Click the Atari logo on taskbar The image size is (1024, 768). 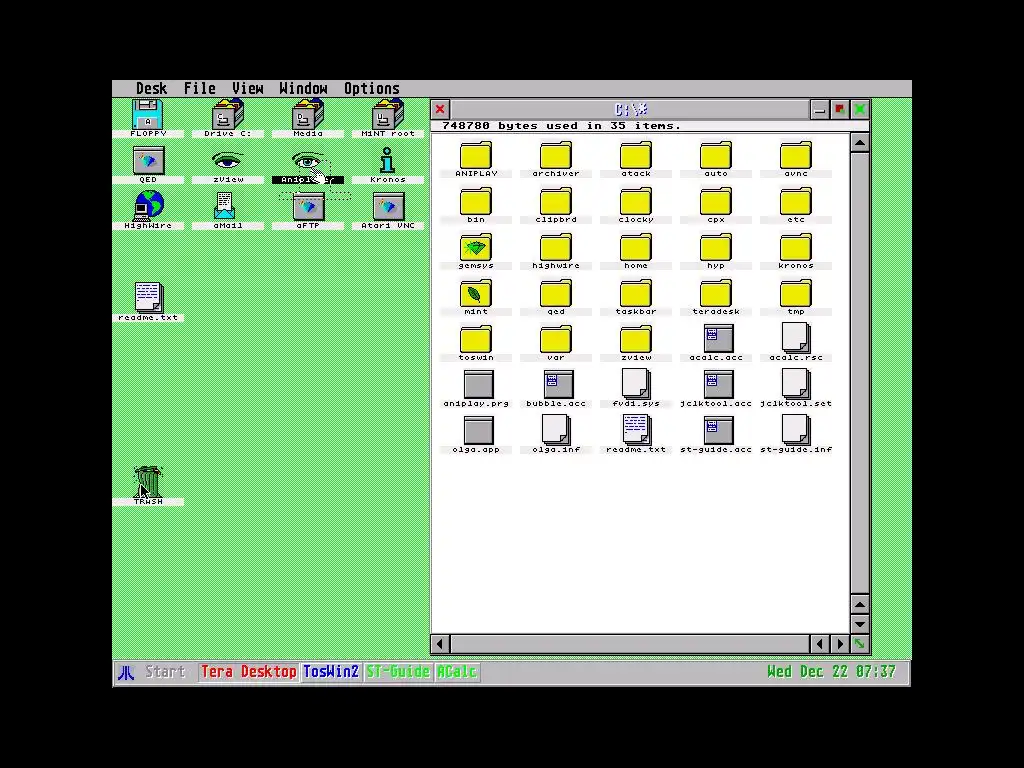pyautogui.click(x=127, y=673)
